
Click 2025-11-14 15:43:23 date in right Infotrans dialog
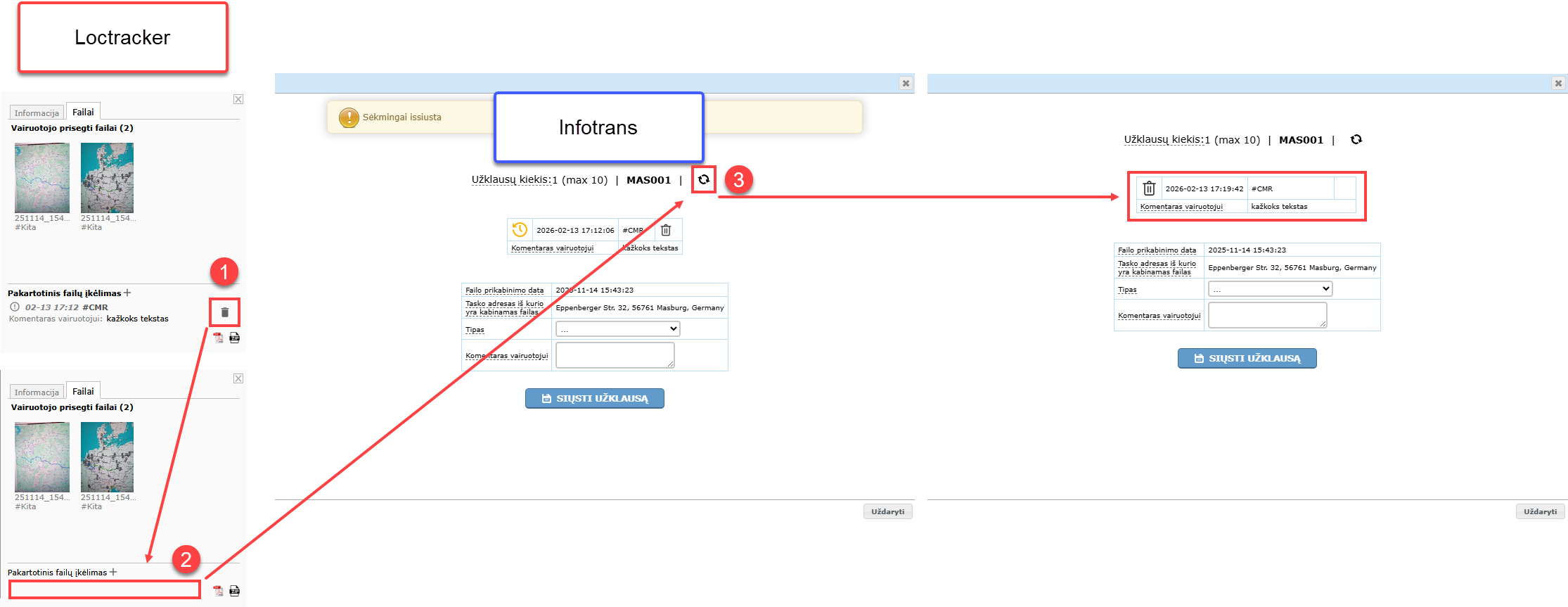click(x=1247, y=250)
